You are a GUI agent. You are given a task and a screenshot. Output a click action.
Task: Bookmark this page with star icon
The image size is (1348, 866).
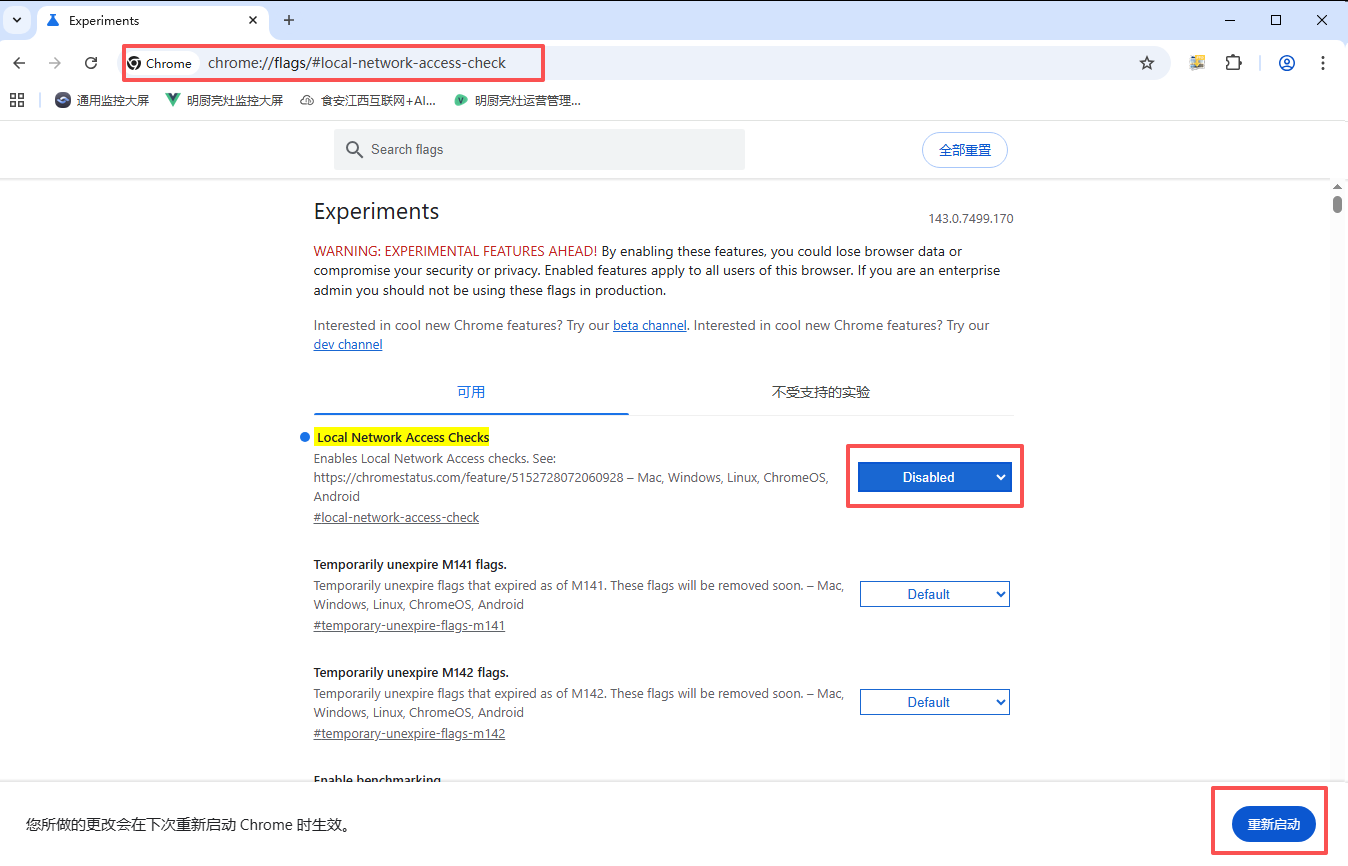point(1147,63)
